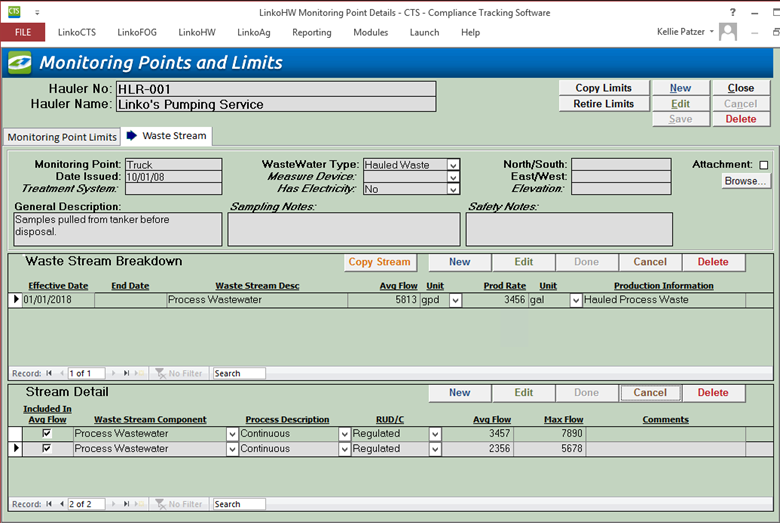780x523 pixels.
Task: Click the CTS application icon in title bar
Action: coord(14,11)
